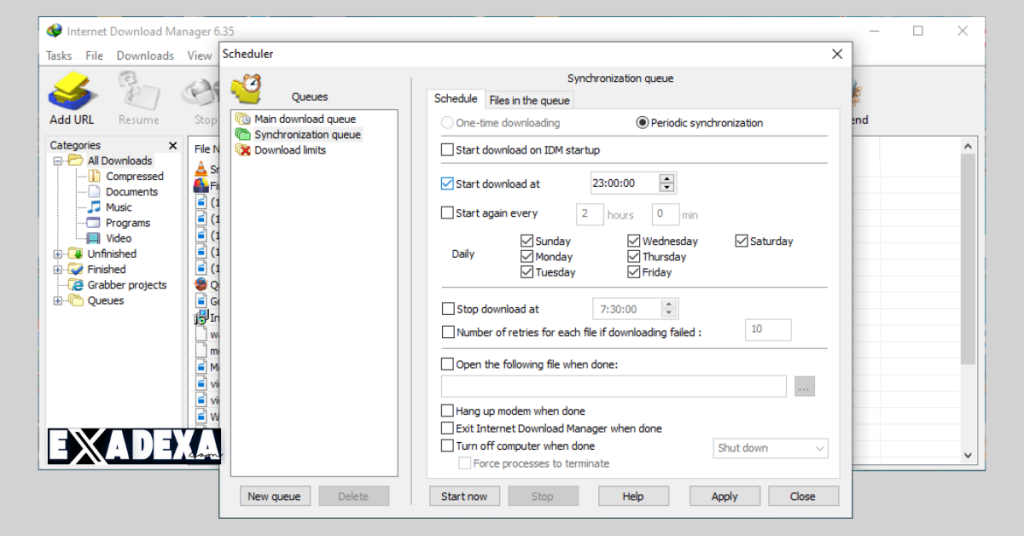1024x536 pixels.
Task: Click the Start now button
Action: [x=464, y=496]
